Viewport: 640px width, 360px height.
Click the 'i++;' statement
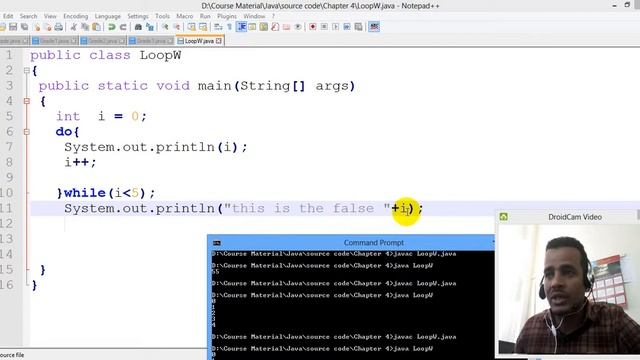(x=80, y=162)
